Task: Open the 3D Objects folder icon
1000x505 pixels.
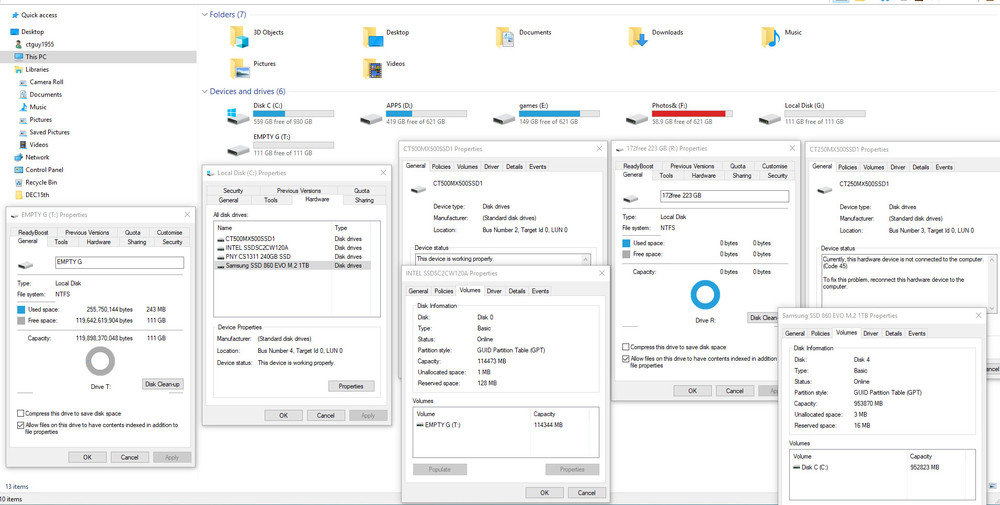Action: (239, 38)
